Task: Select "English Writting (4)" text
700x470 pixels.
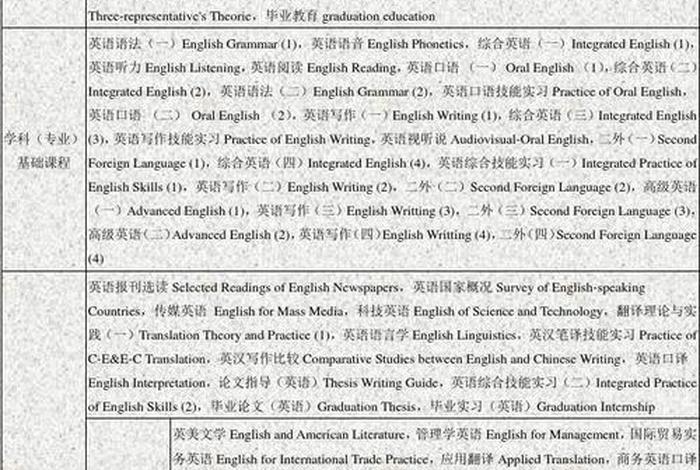Action: [x=437, y=235]
